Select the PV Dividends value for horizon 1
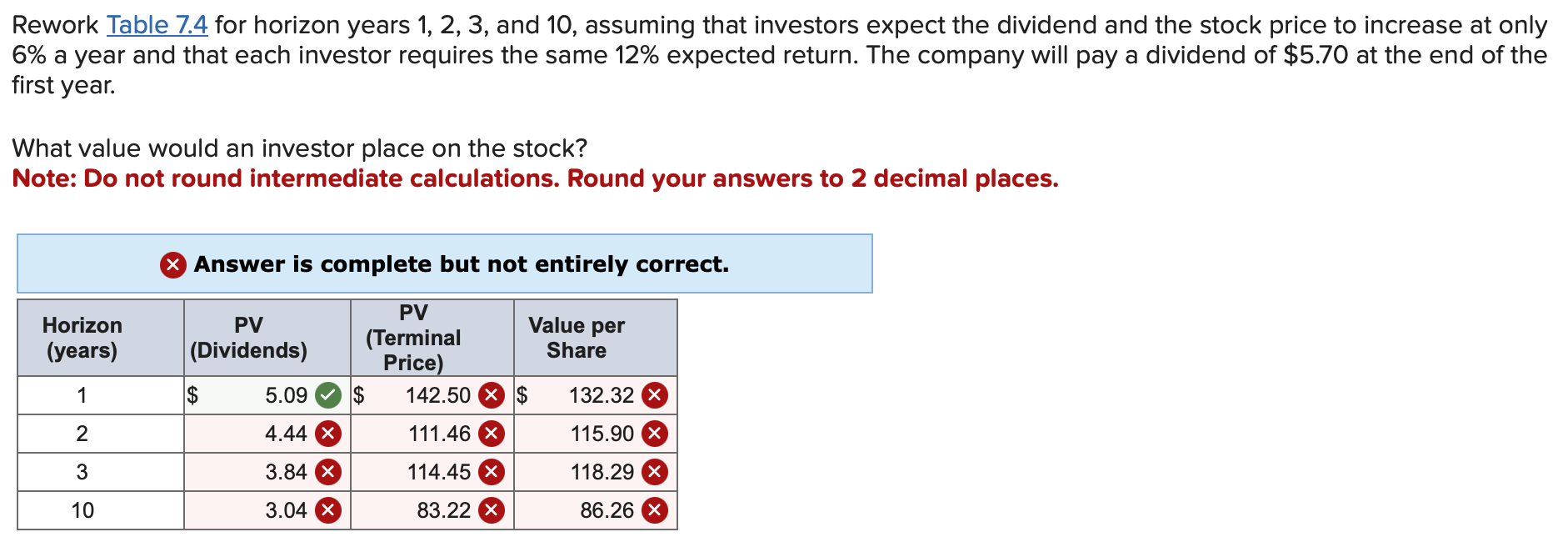 pyautogui.click(x=283, y=395)
